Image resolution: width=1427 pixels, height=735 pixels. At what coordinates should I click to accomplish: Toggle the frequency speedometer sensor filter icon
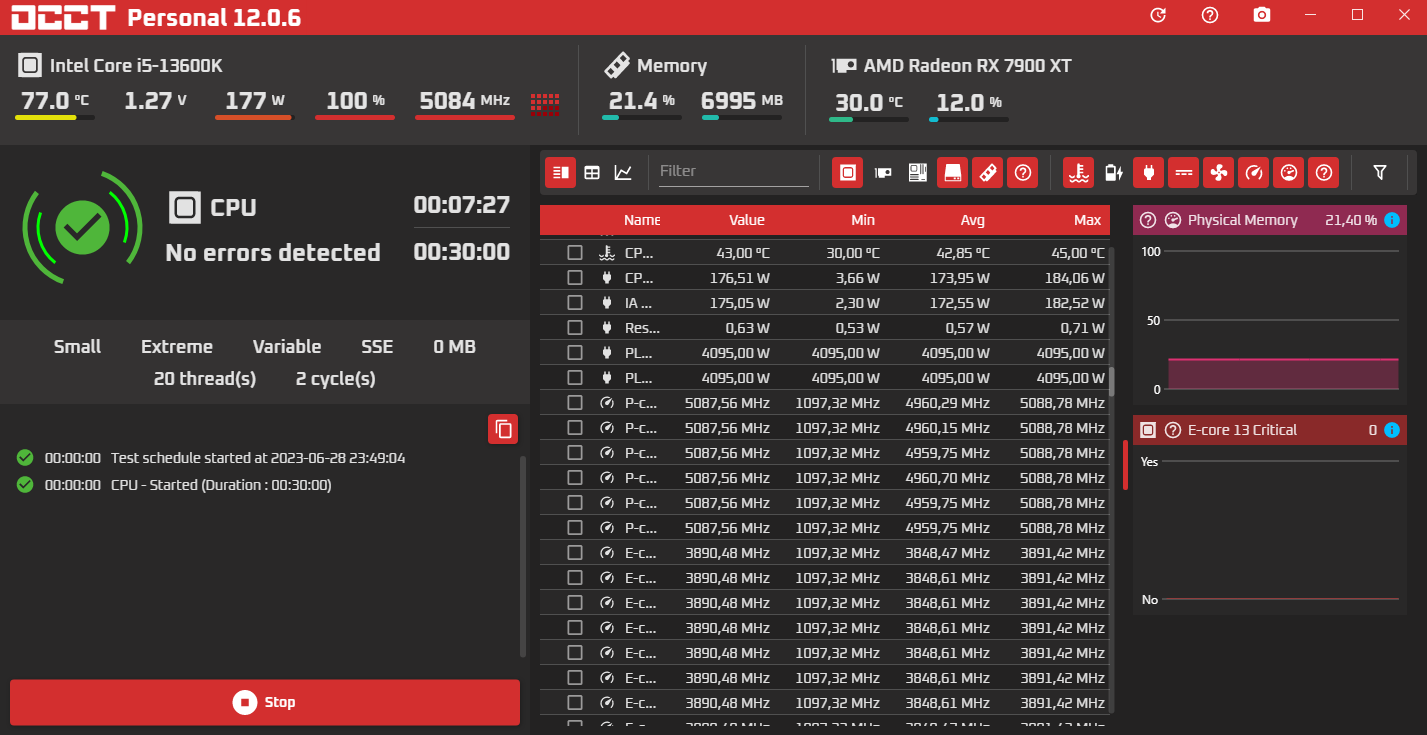tap(1253, 172)
